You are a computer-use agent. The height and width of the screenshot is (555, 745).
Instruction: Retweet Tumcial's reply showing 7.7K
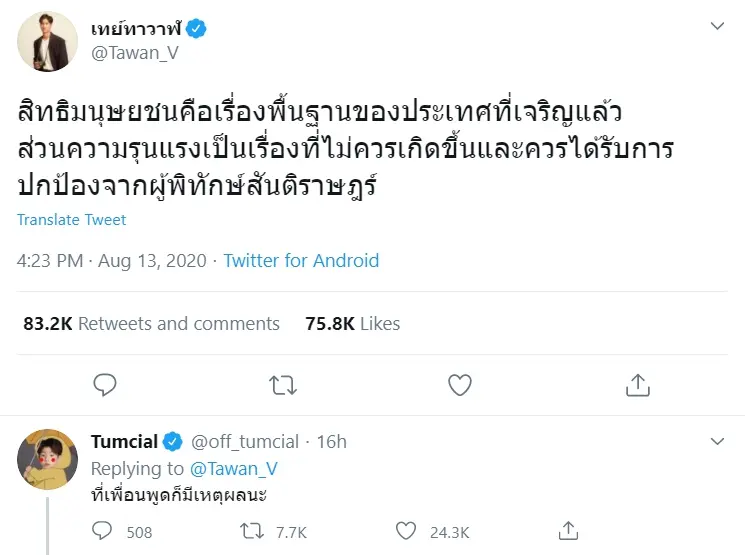point(254,531)
